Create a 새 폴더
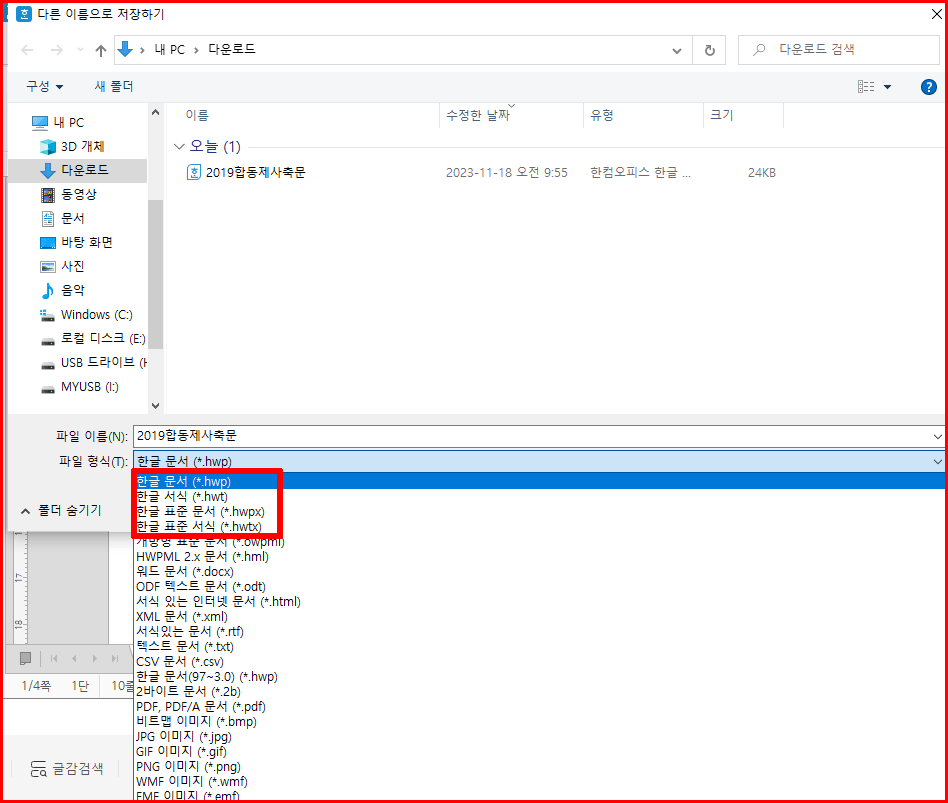The width and height of the screenshot is (948, 803). click(x=114, y=86)
